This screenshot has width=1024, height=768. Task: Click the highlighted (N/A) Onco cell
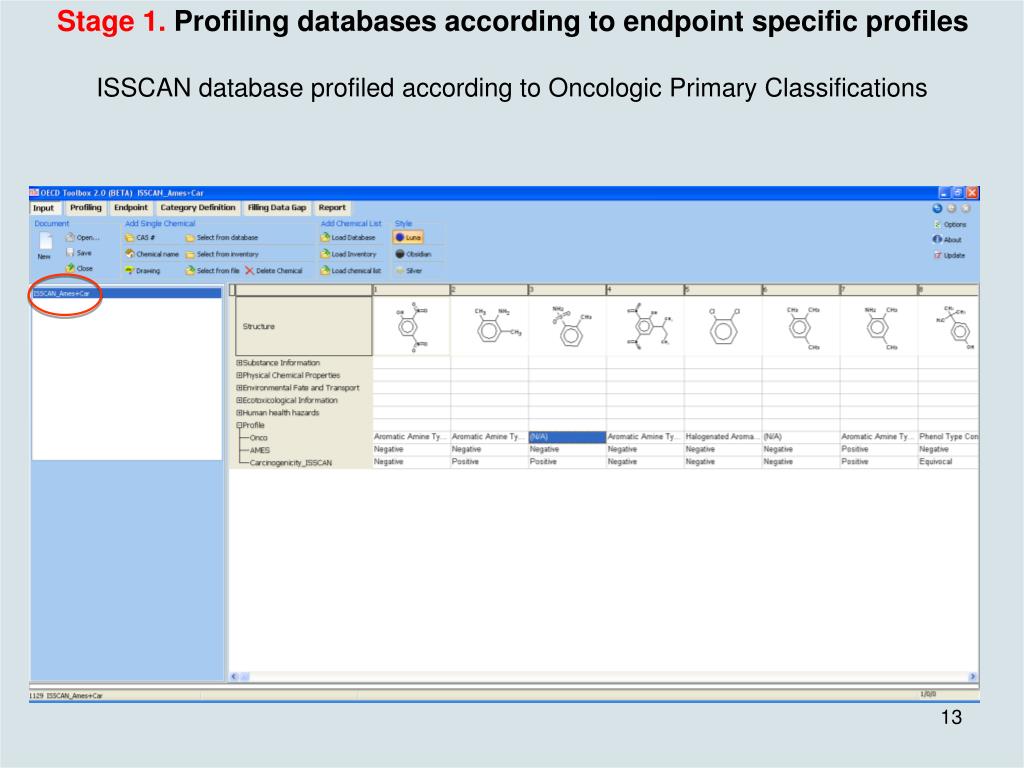(x=567, y=437)
